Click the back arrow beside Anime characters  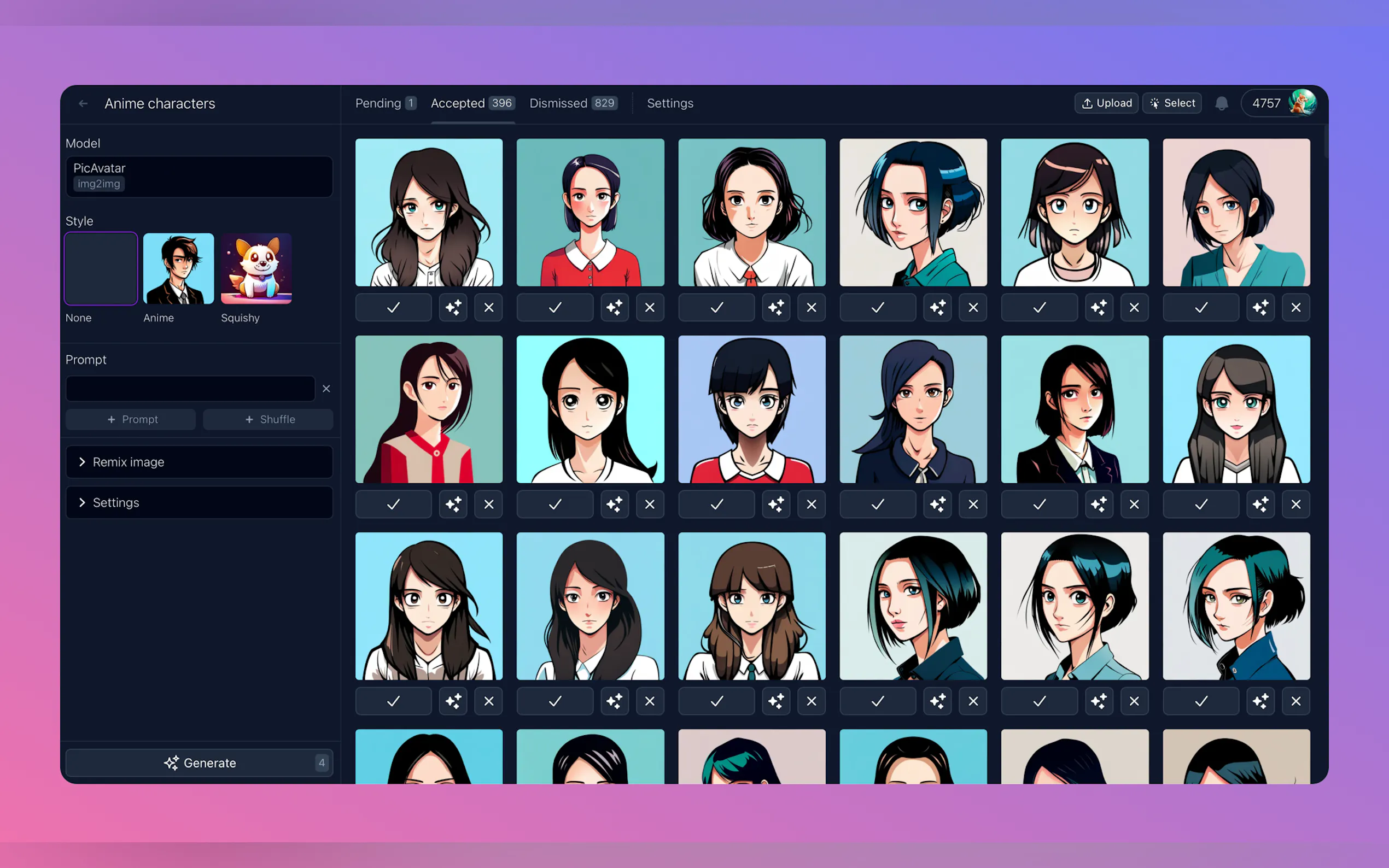click(83, 103)
